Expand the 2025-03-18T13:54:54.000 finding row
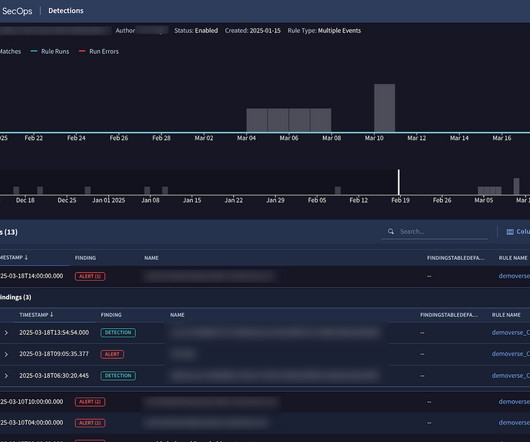The image size is (530, 442). 6,333
